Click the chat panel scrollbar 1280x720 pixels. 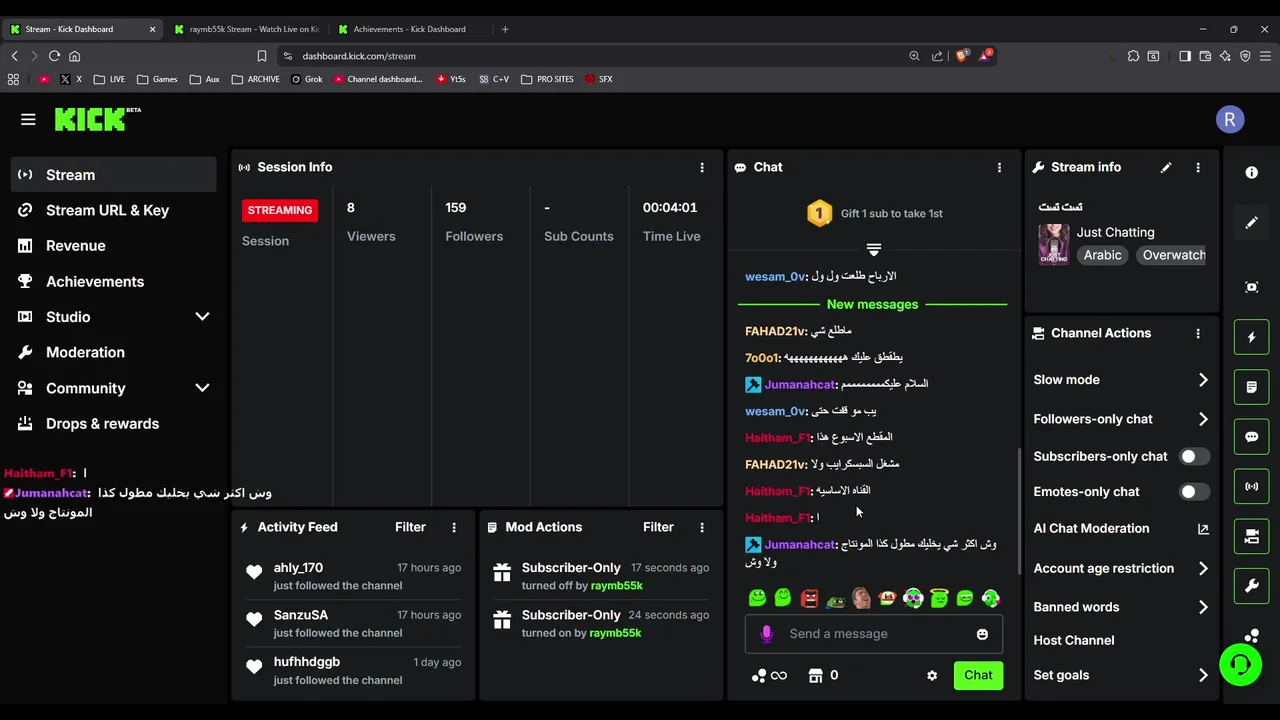[x=1020, y=510]
